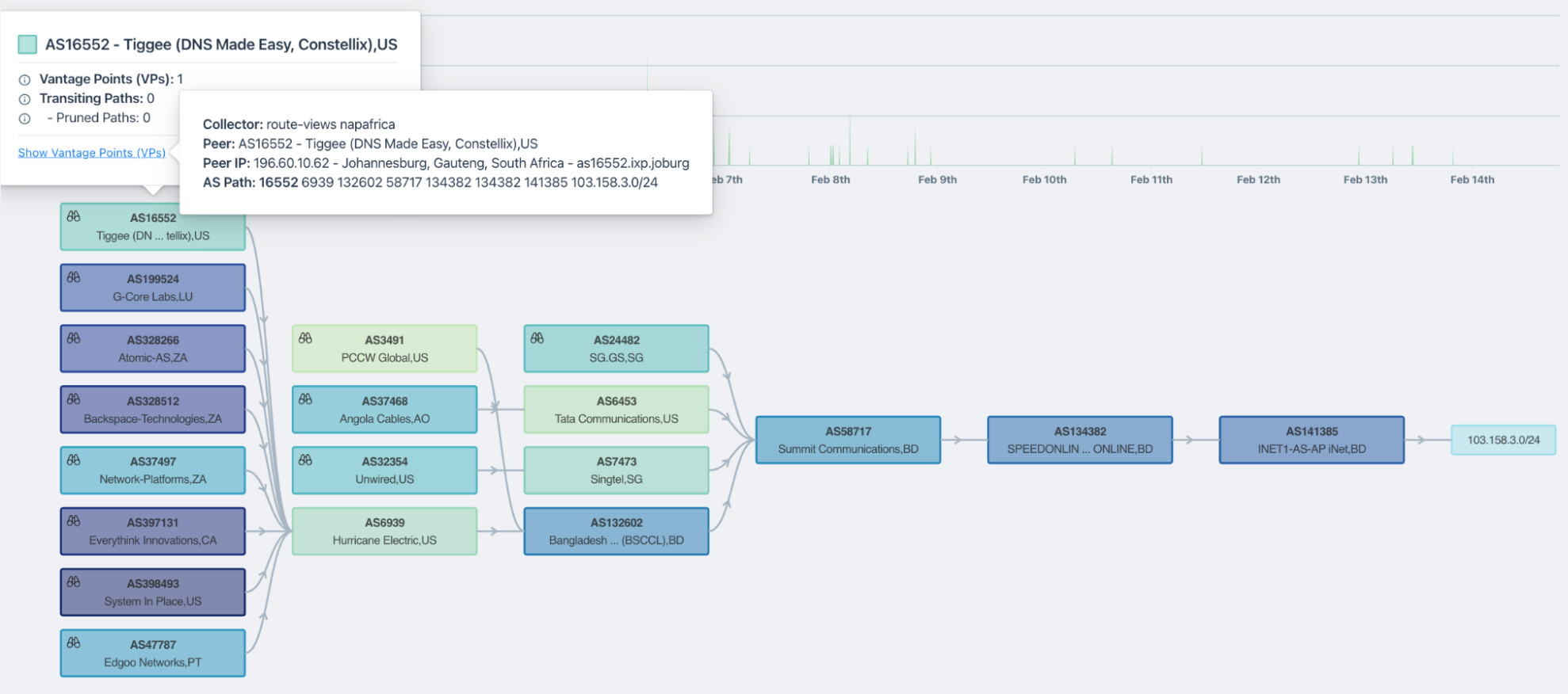Image resolution: width=1568 pixels, height=694 pixels.
Task: Click binoculars icon on AS16552 node
Action: pyautogui.click(x=74, y=216)
